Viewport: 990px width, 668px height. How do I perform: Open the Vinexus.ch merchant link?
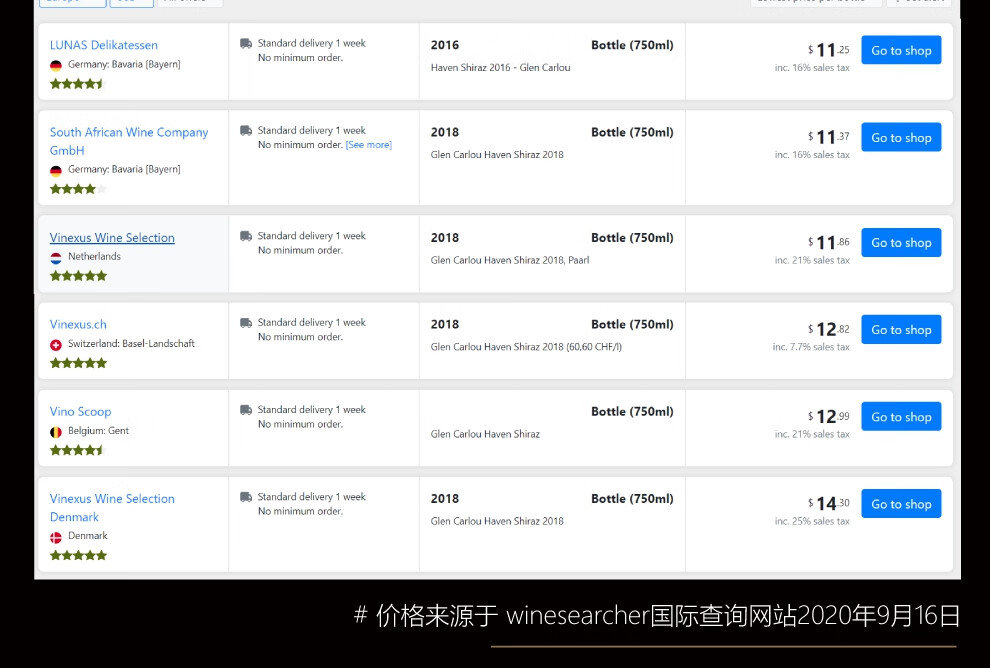(x=78, y=324)
